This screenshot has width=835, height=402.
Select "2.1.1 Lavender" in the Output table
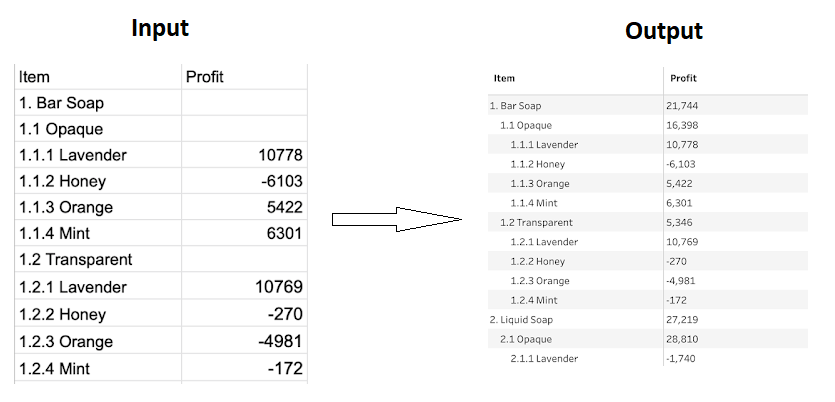click(x=543, y=358)
